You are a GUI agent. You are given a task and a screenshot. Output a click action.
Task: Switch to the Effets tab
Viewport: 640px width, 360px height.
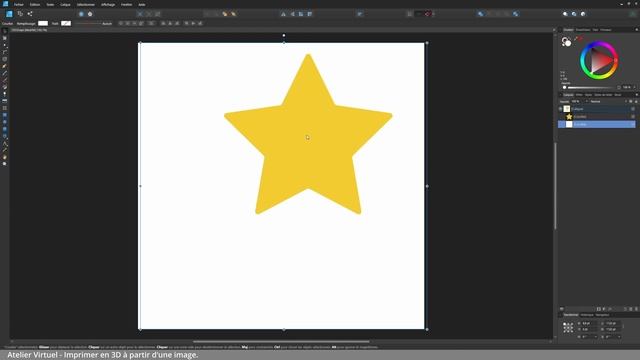(579, 95)
